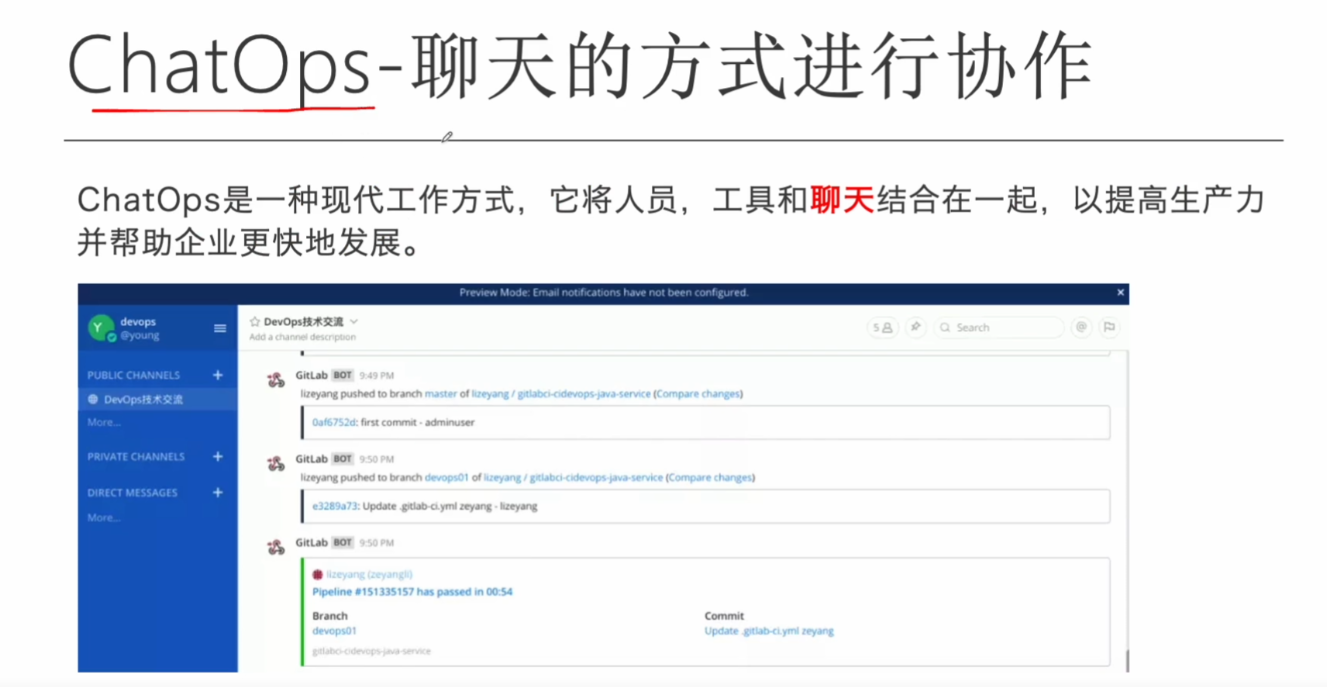Click More... under Direct Messages
The height and width of the screenshot is (687, 1327).
pyautogui.click(x=103, y=518)
